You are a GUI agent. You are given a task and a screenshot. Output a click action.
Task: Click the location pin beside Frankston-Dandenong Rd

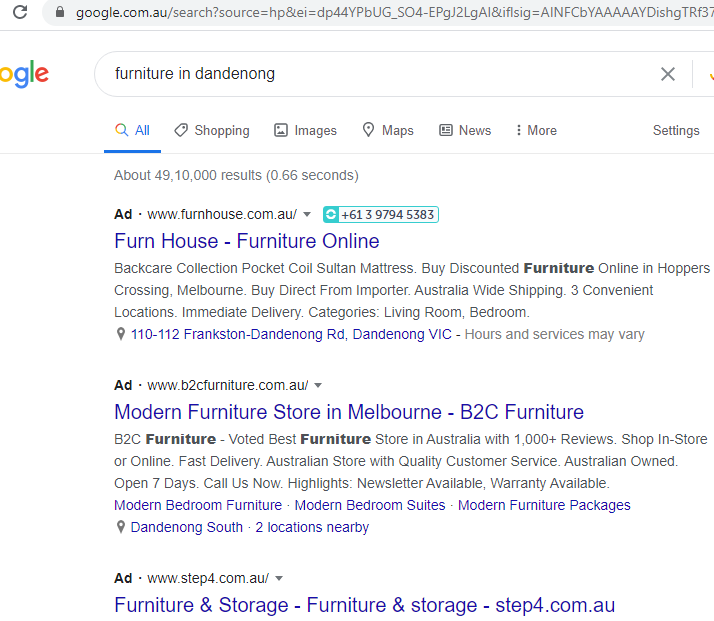pyautogui.click(x=121, y=335)
